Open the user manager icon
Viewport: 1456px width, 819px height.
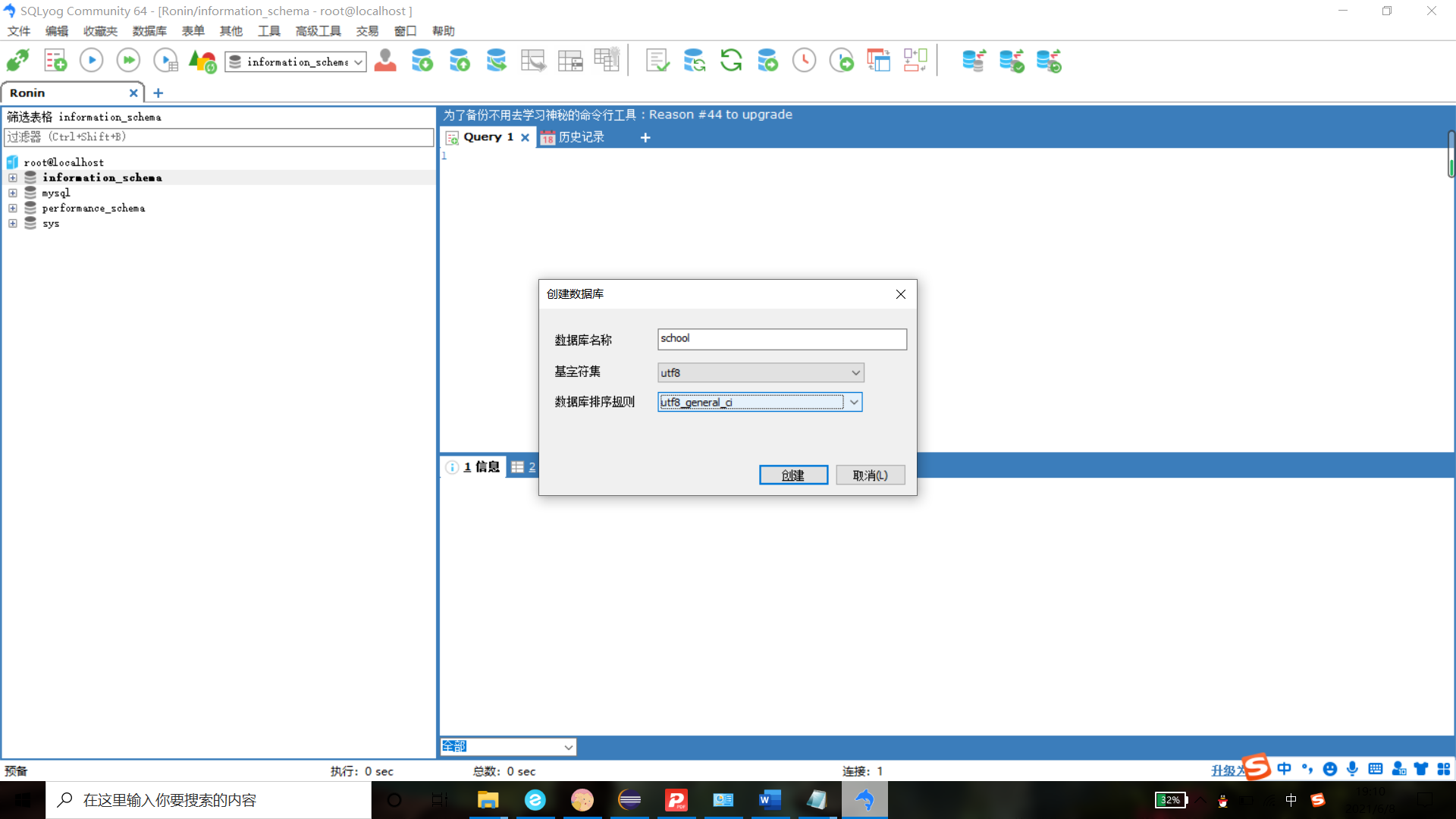(385, 61)
